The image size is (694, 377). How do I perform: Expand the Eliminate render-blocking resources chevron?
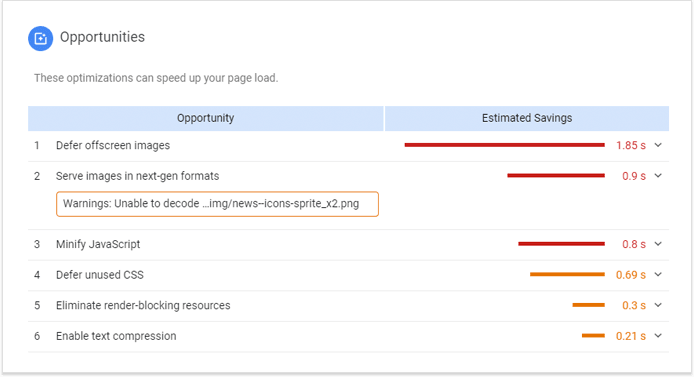658,305
